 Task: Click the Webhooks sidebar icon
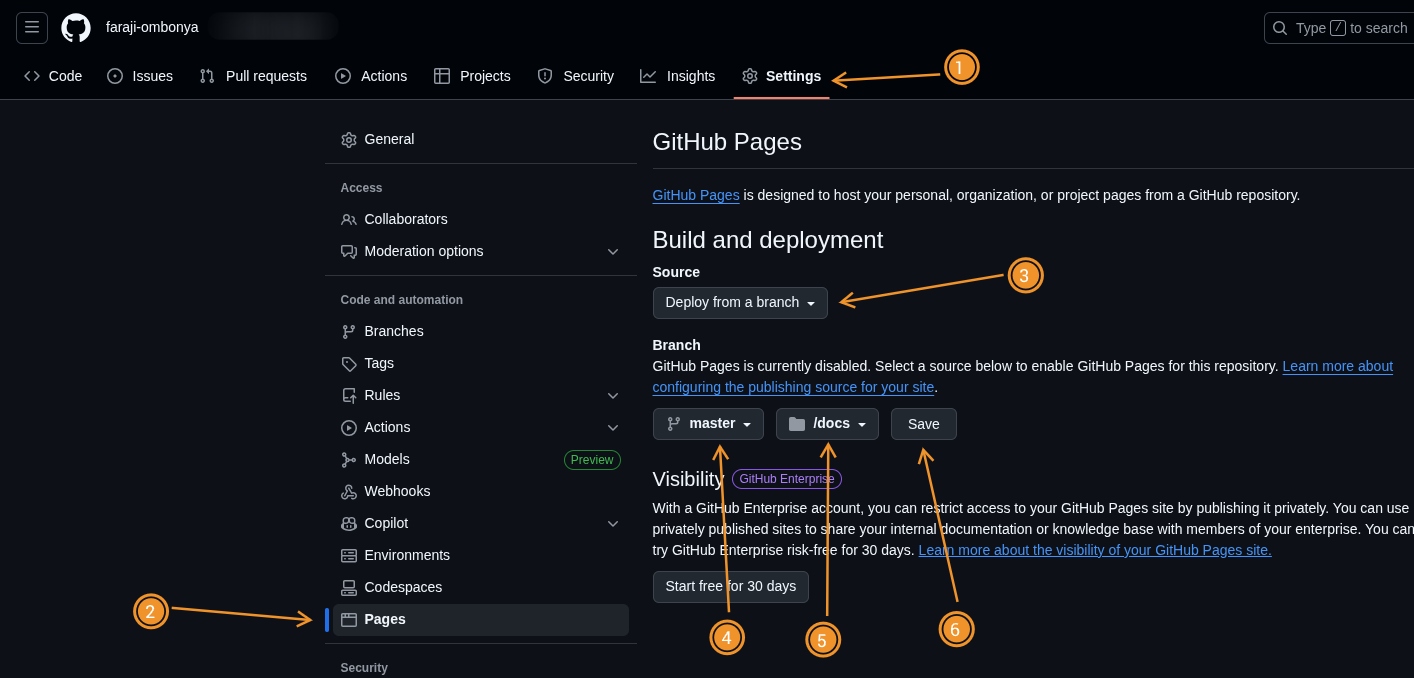tap(349, 492)
